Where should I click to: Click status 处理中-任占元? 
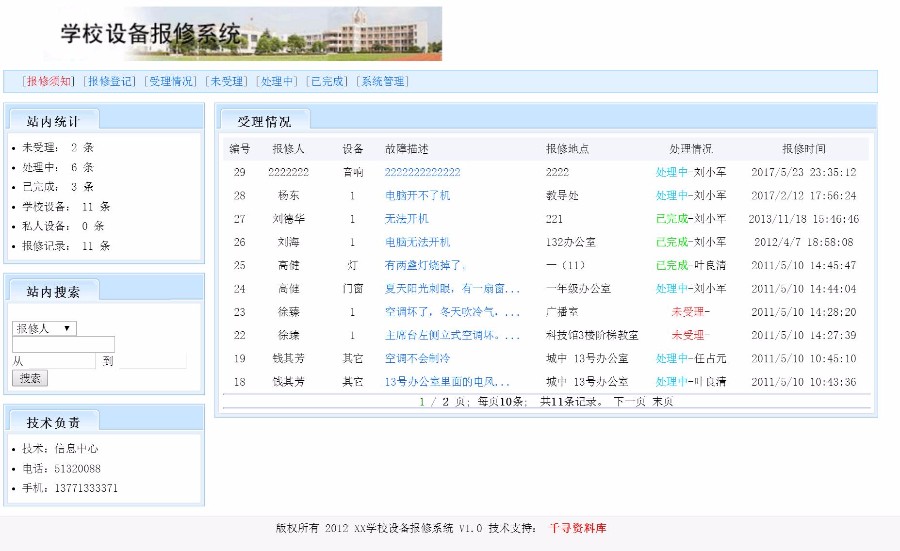690,358
